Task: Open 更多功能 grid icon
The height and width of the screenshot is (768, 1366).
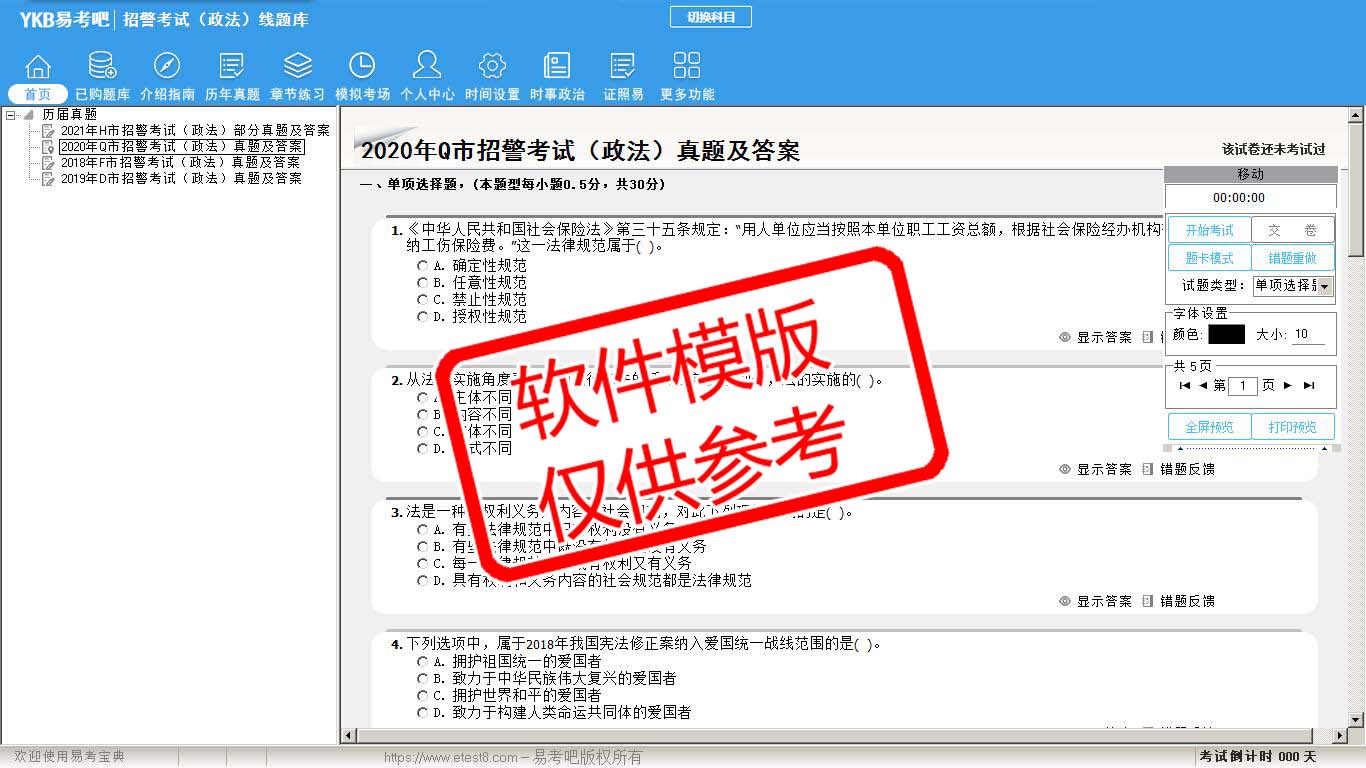Action: click(687, 67)
